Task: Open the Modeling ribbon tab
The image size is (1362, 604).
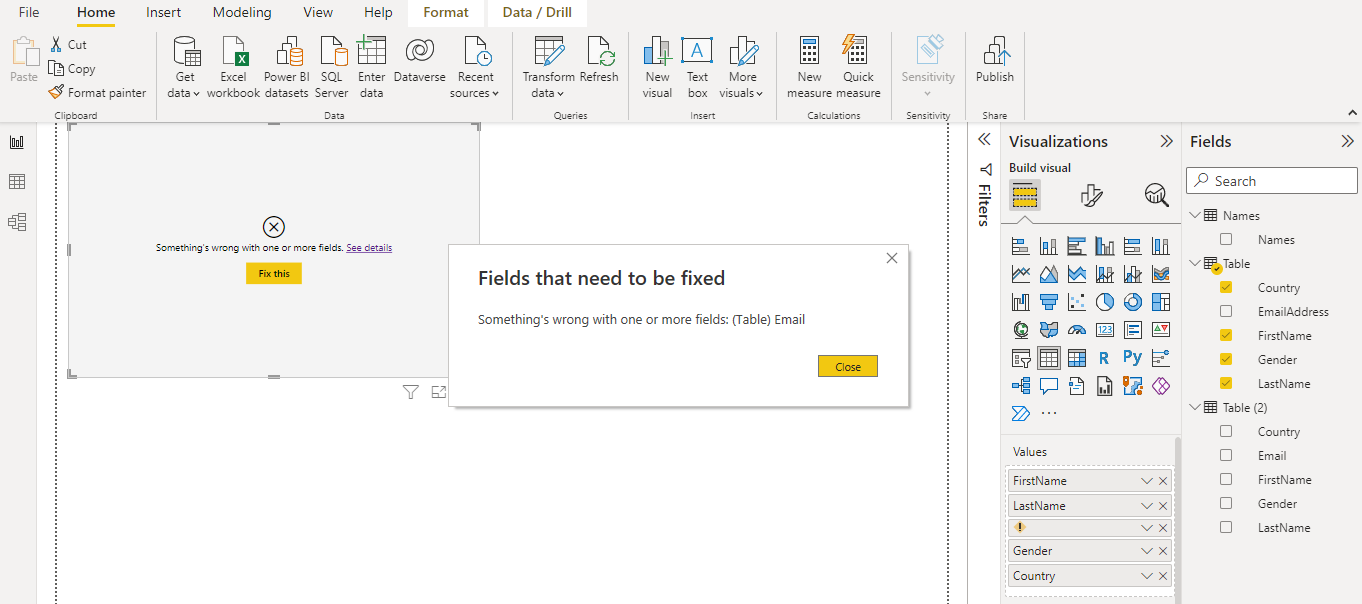Action: pyautogui.click(x=242, y=13)
